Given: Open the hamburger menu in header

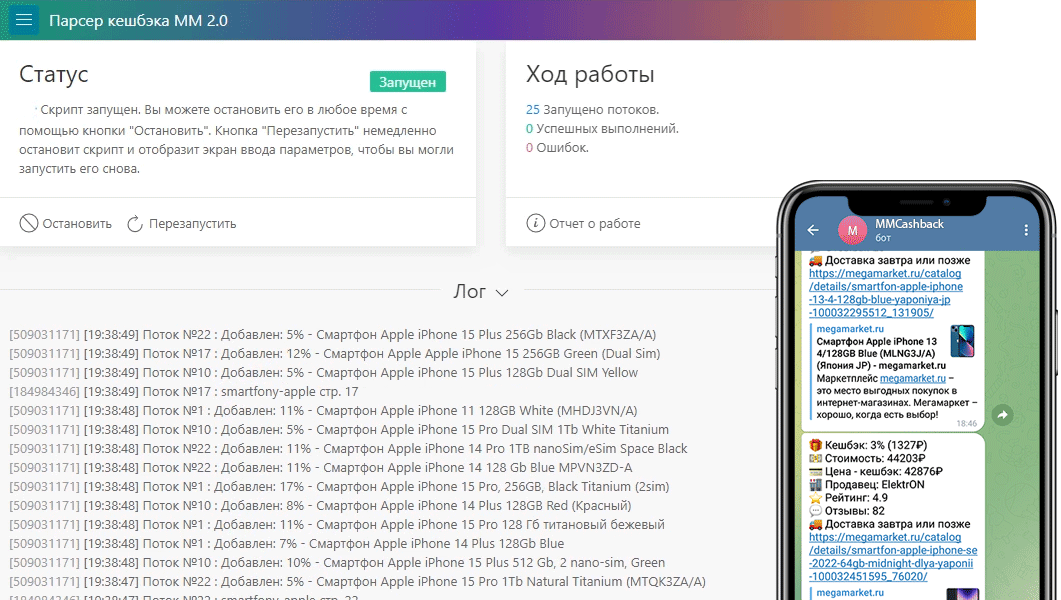Looking at the screenshot, I should (x=24, y=20).
